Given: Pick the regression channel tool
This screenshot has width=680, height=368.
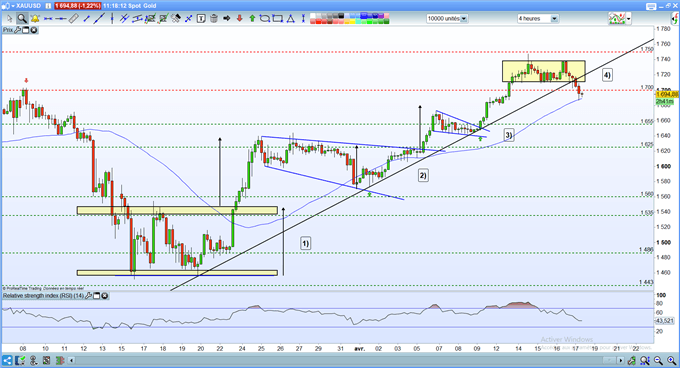Looking at the screenshot, I should click(138, 19).
